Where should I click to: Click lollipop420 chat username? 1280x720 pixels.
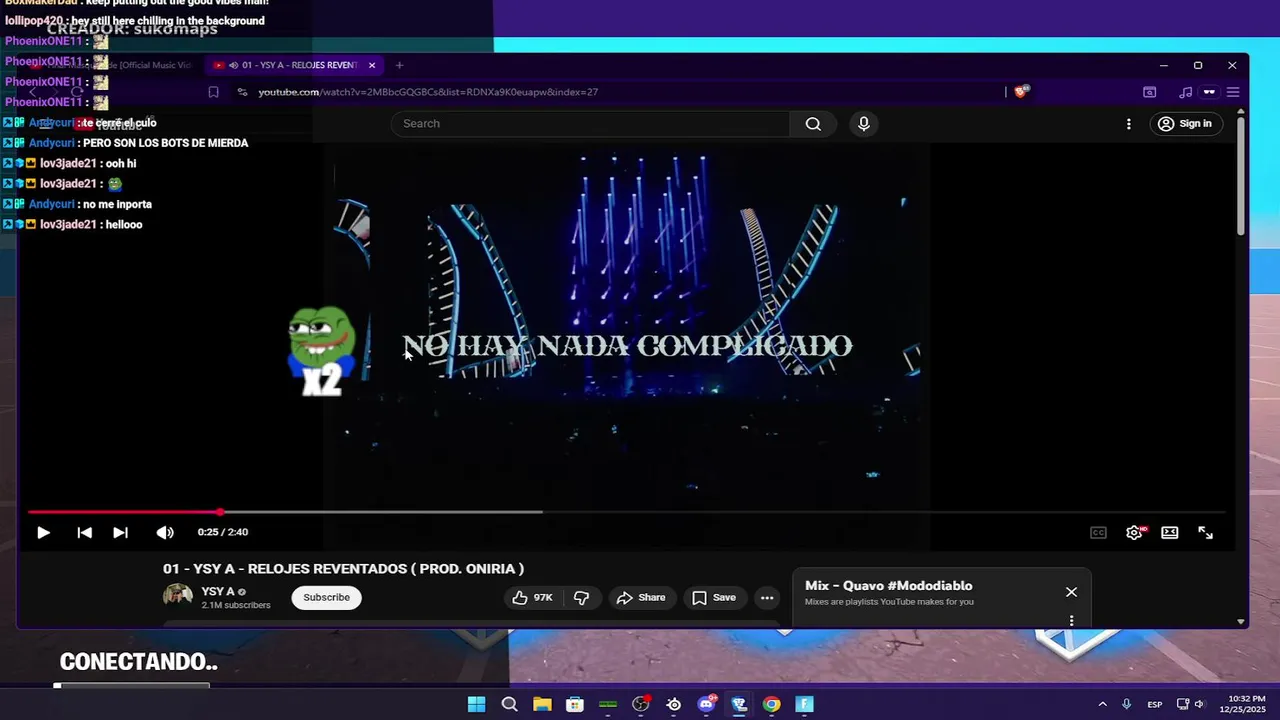[34, 20]
